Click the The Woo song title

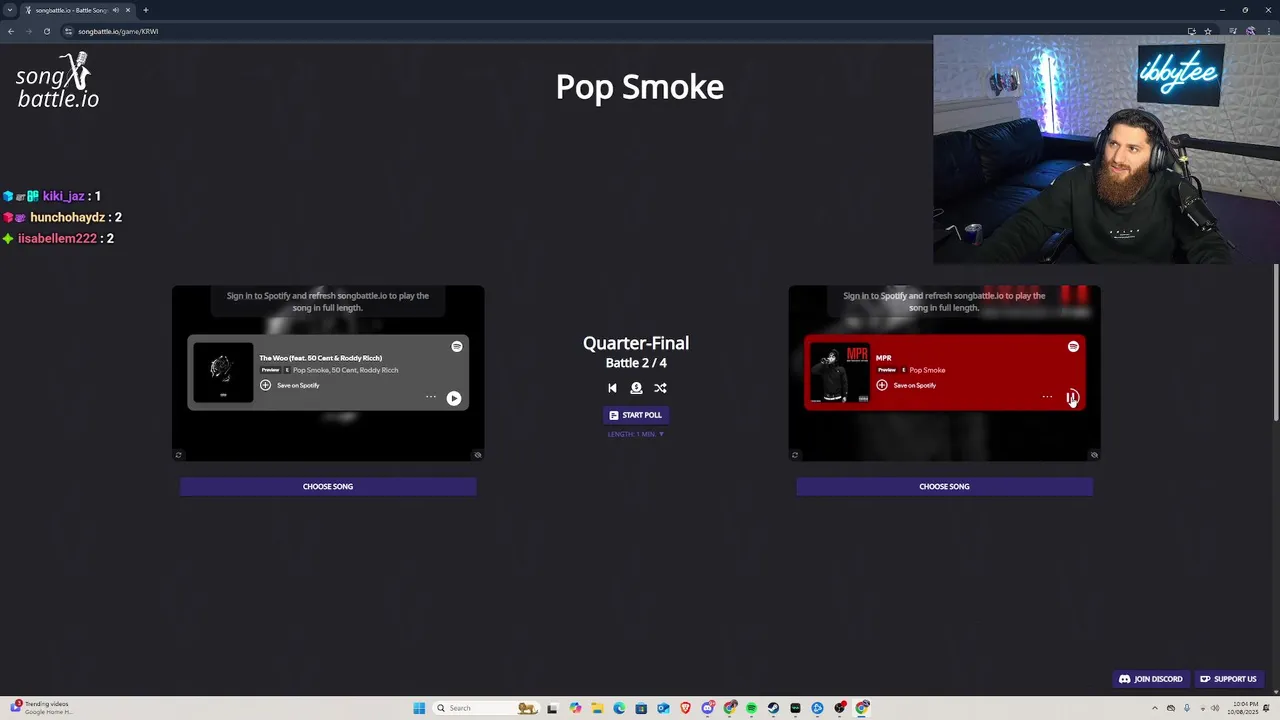[x=320, y=358]
